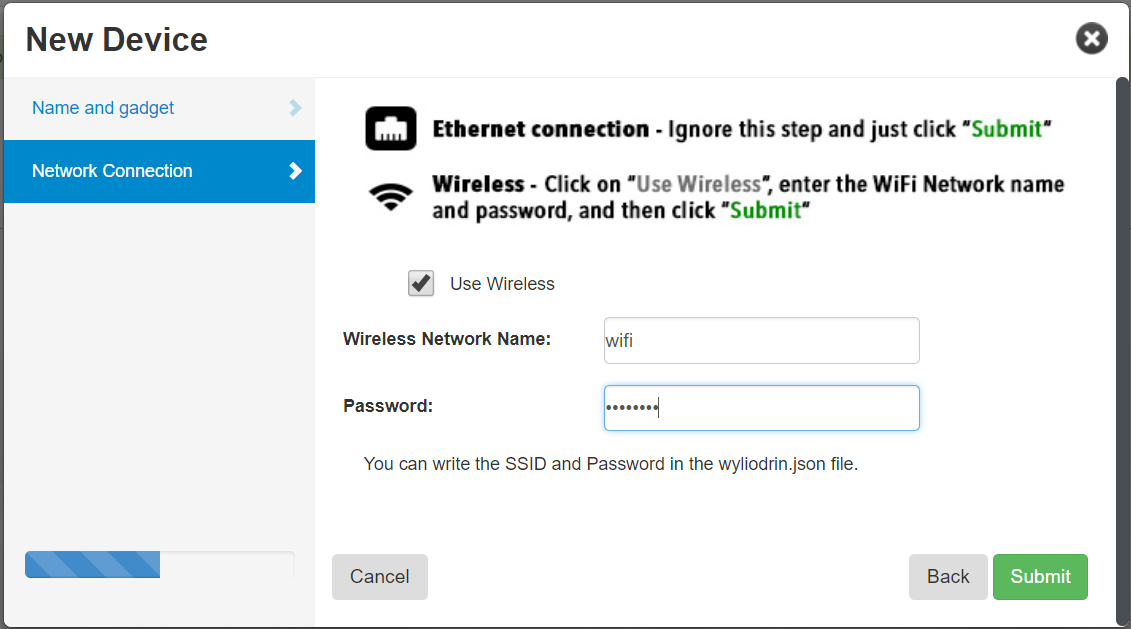Submit the new device settings
Screen dimensions: 1131x629
pyautogui.click(x=1040, y=577)
